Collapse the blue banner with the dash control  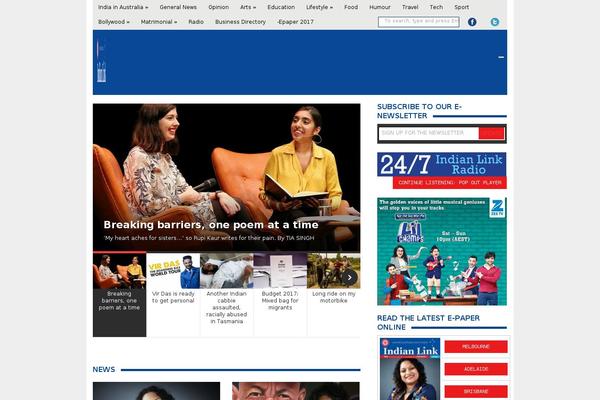click(501, 57)
